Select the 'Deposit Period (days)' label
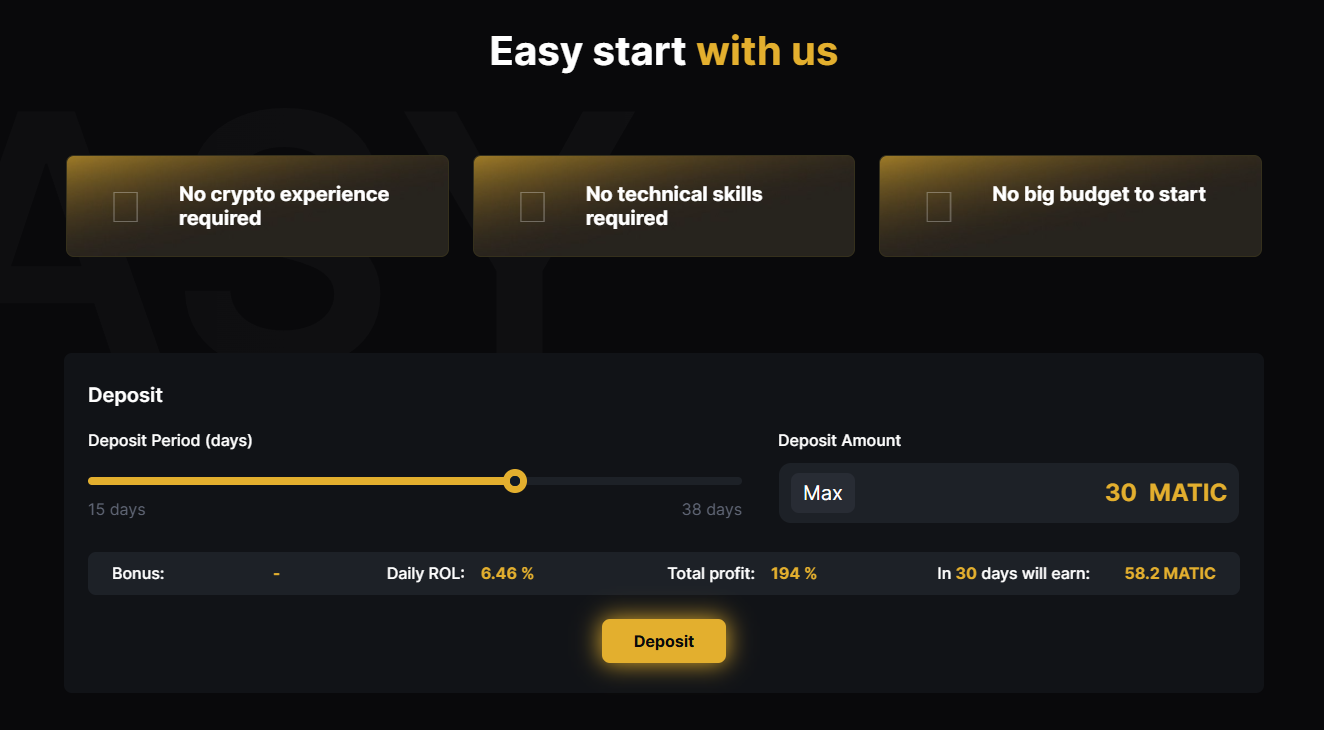1324x730 pixels. pyautogui.click(x=170, y=440)
